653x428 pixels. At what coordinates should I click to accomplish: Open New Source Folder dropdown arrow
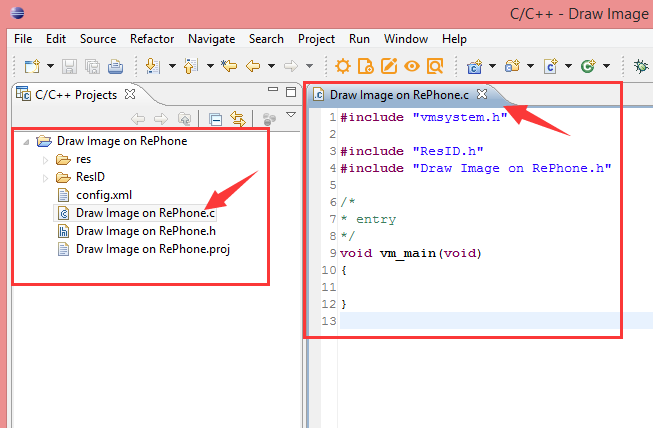(x=531, y=66)
